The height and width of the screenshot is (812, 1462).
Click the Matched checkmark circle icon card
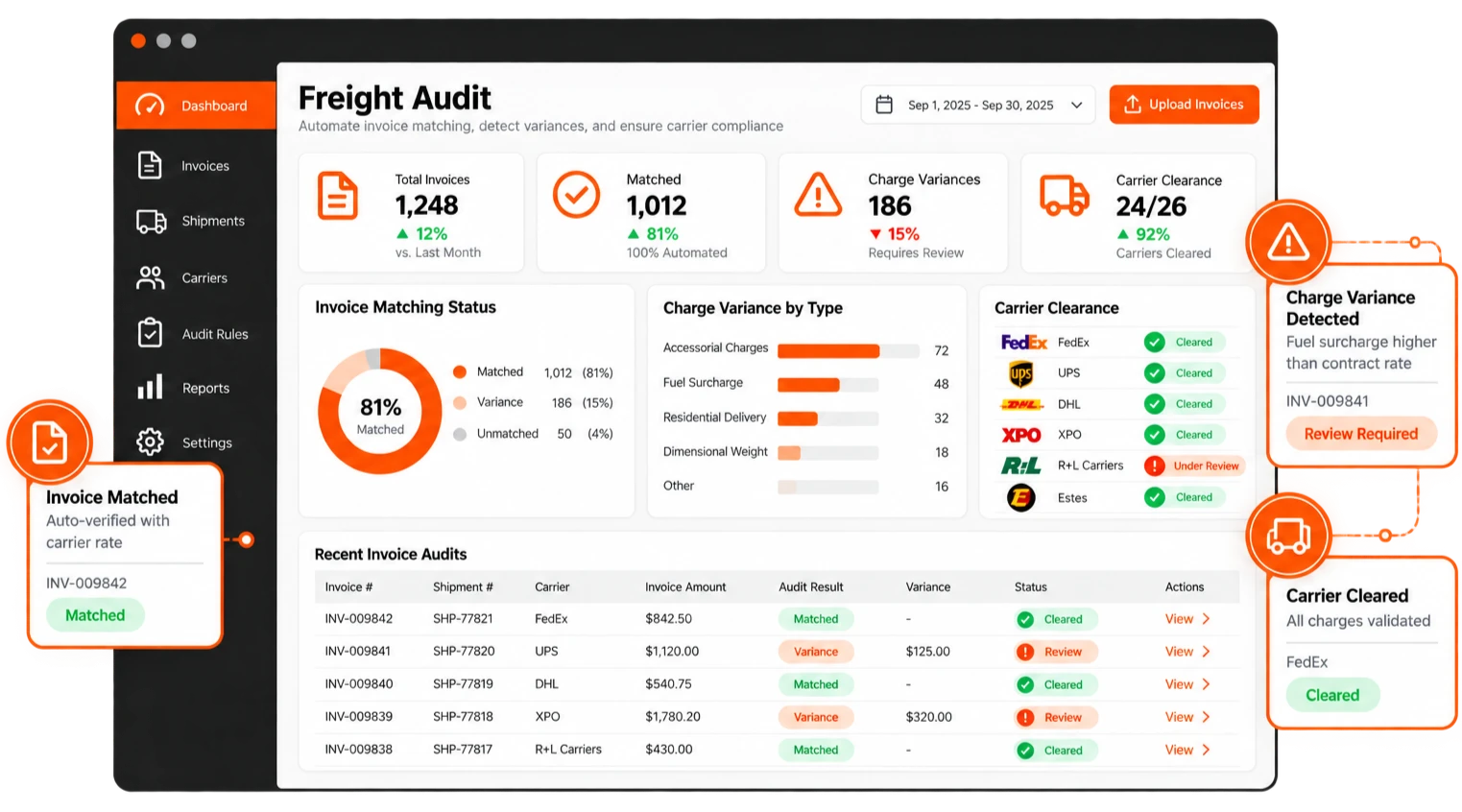point(576,195)
